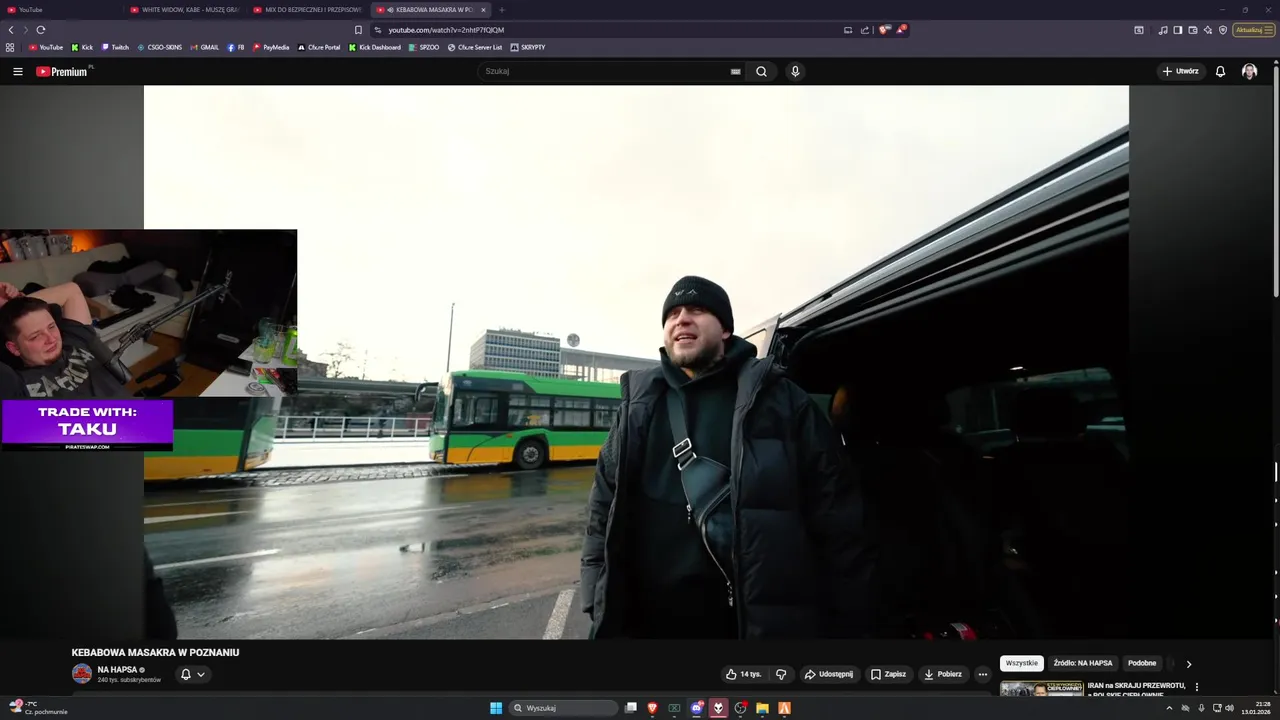Select the Podobne filter chip

[1142, 663]
